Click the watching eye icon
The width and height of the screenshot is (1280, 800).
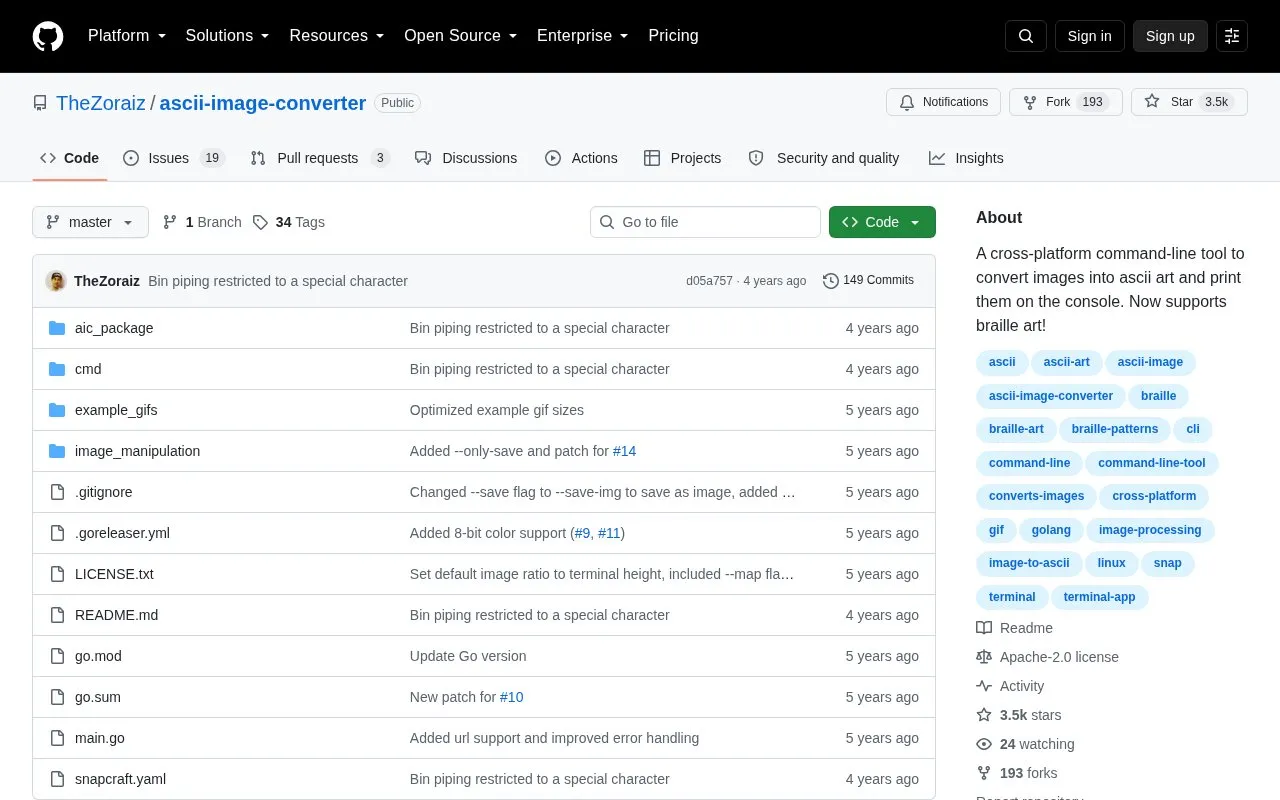point(984,744)
